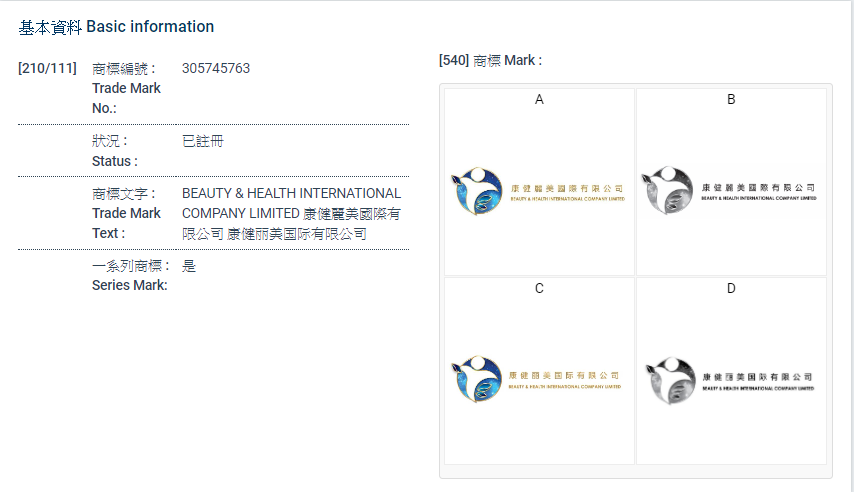Click the letter B label above second mark
The image size is (854, 492).
pos(731,99)
